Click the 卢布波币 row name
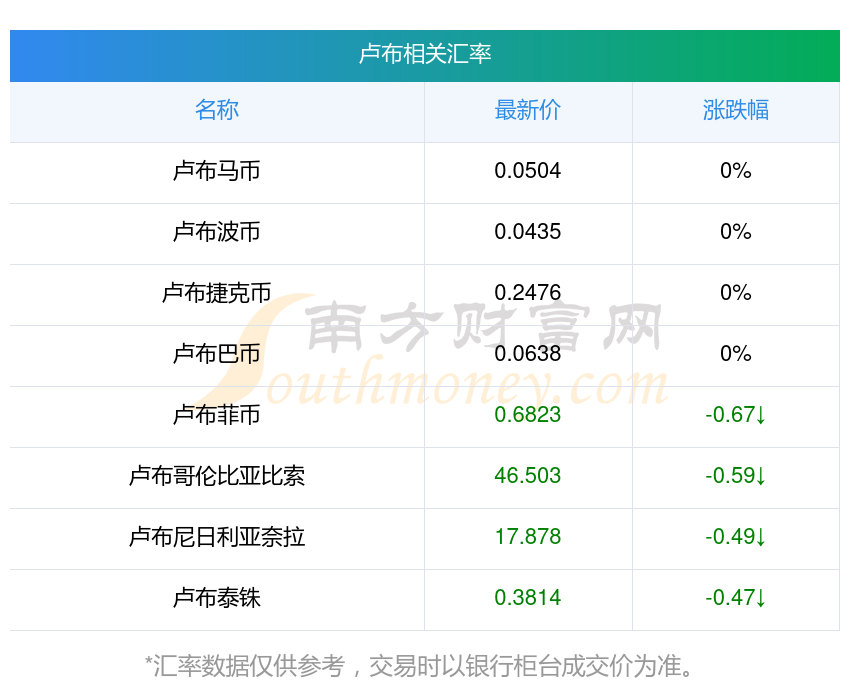This screenshot has width=850, height=698. point(217,232)
